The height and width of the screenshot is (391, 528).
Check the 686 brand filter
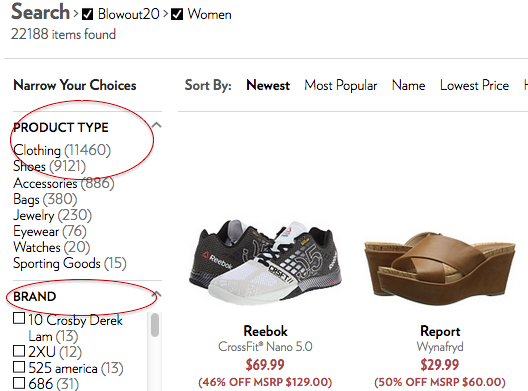pos(19,383)
